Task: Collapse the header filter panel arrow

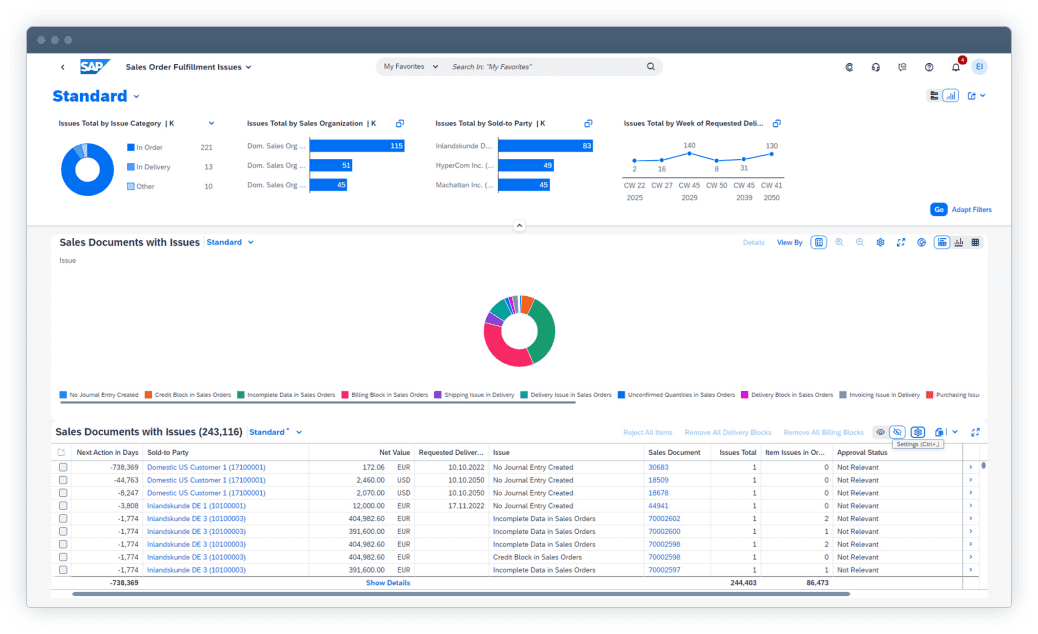Action: [x=519, y=226]
